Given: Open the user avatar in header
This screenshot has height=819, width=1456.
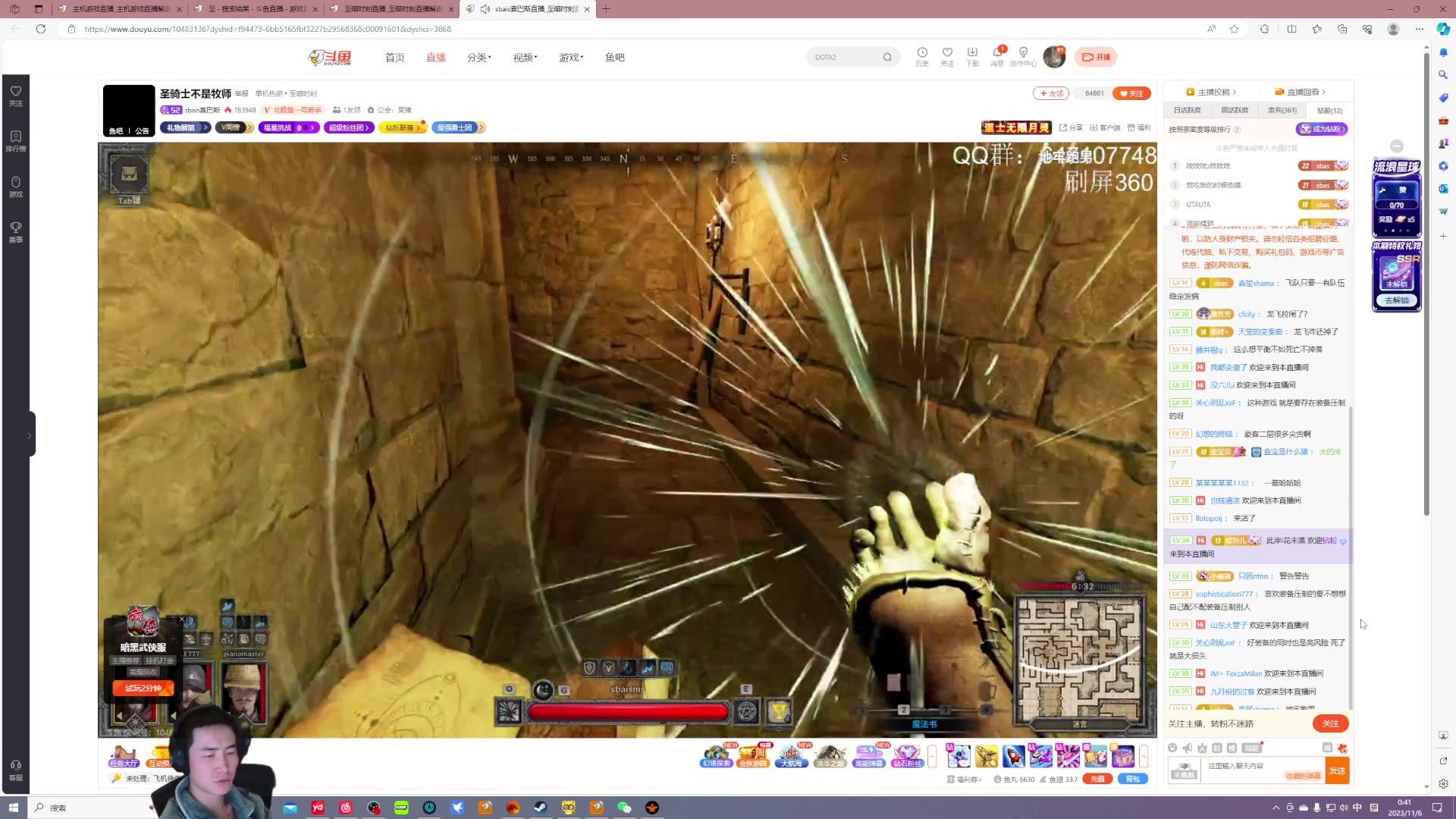Looking at the screenshot, I should point(1054,57).
